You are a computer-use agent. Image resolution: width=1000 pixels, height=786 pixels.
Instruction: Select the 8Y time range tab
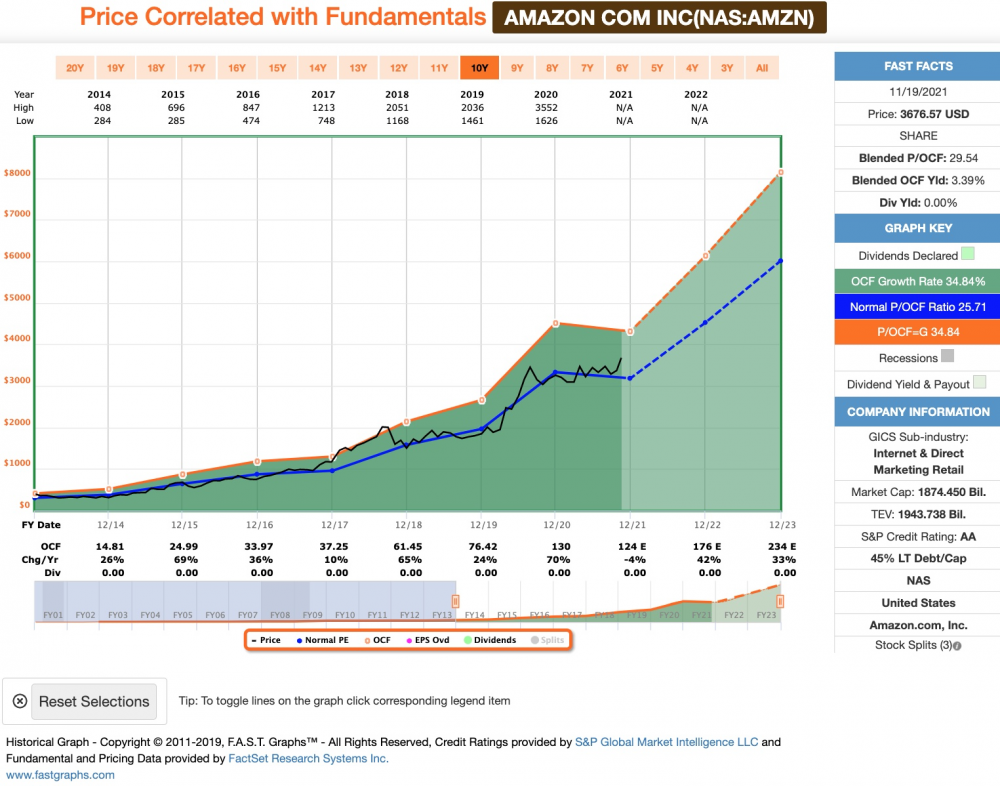coord(552,68)
